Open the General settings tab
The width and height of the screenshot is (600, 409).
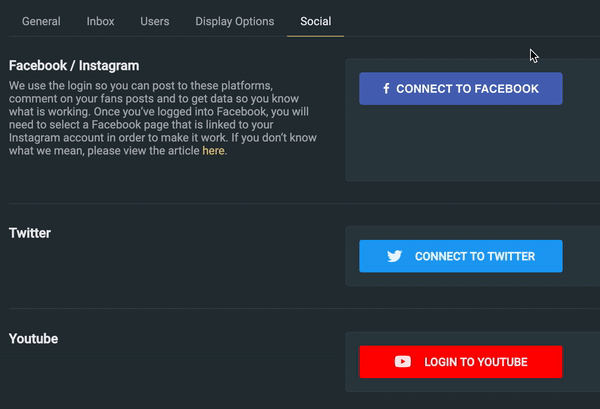41,21
